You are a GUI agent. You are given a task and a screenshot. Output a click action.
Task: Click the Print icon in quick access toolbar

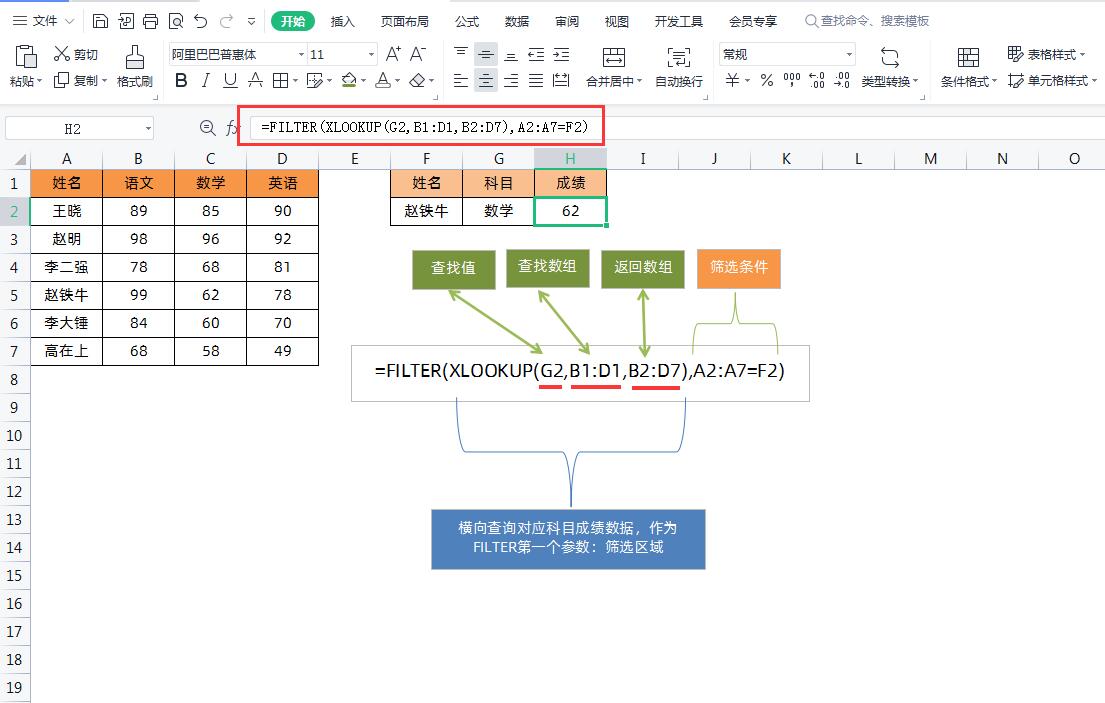[151, 21]
